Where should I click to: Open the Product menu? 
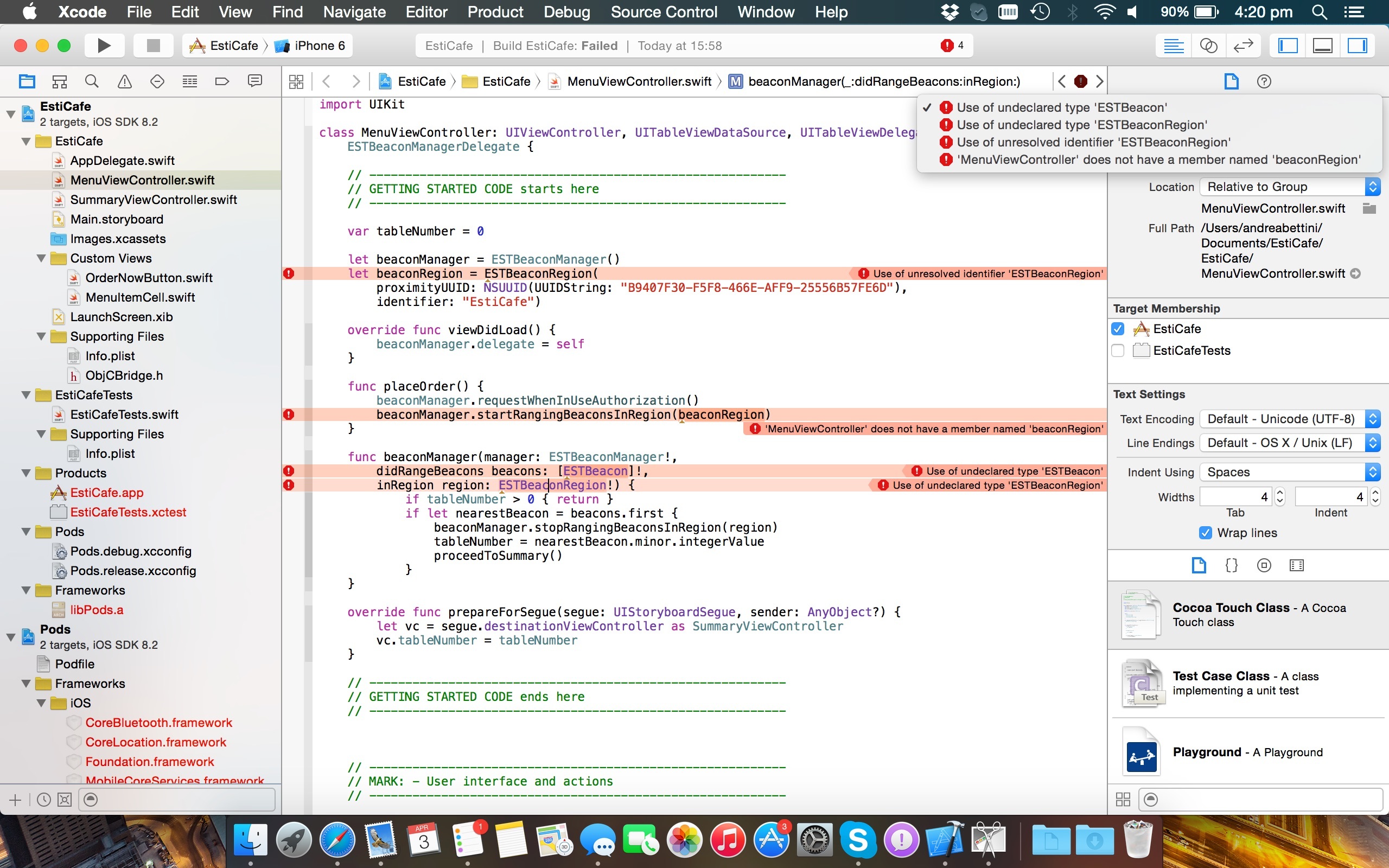click(x=495, y=12)
